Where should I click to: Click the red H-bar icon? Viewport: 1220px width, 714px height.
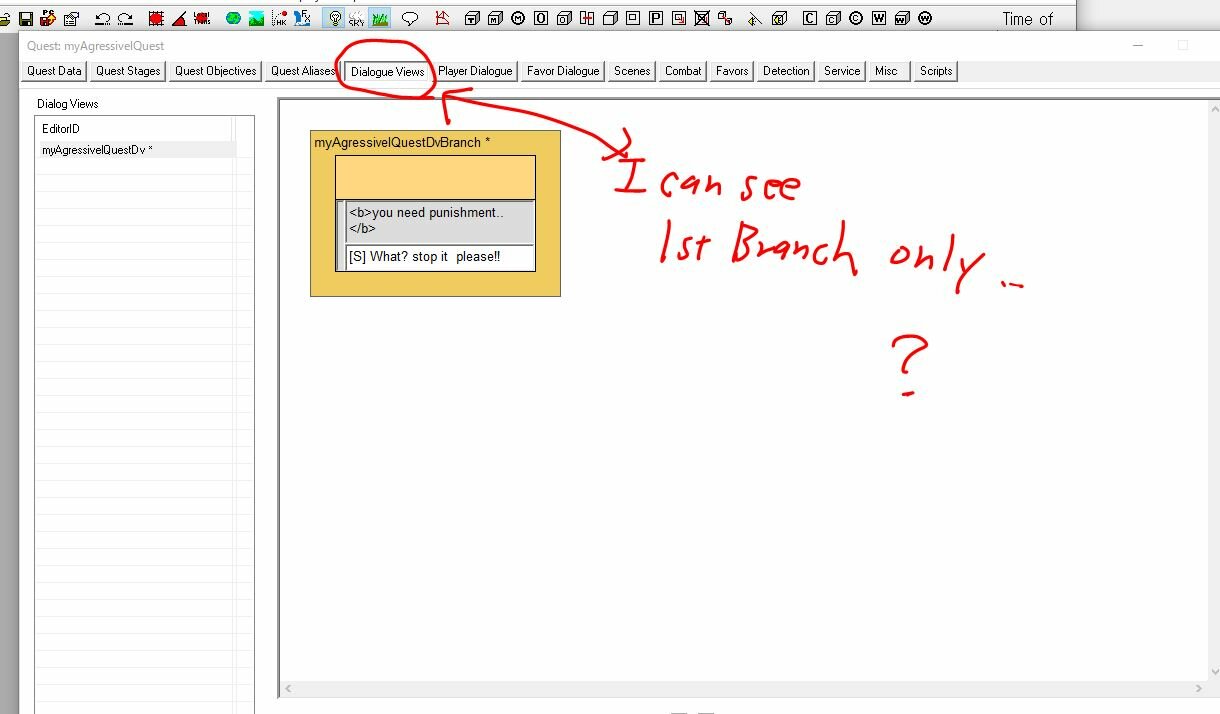point(586,19)
